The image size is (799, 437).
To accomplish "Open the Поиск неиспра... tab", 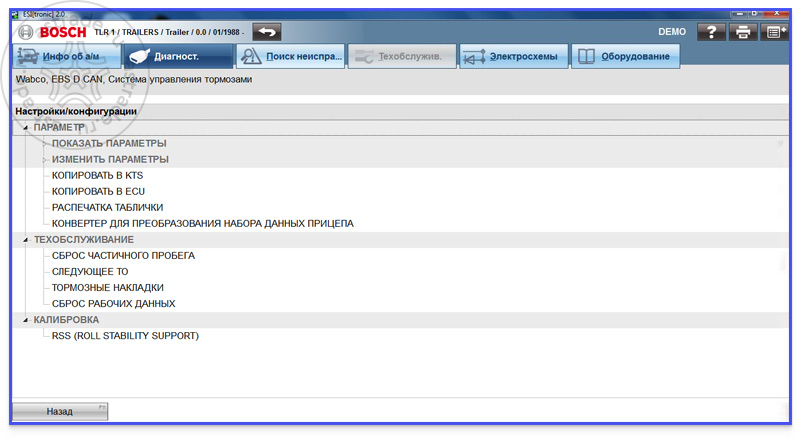I will [x=290, y=56].
